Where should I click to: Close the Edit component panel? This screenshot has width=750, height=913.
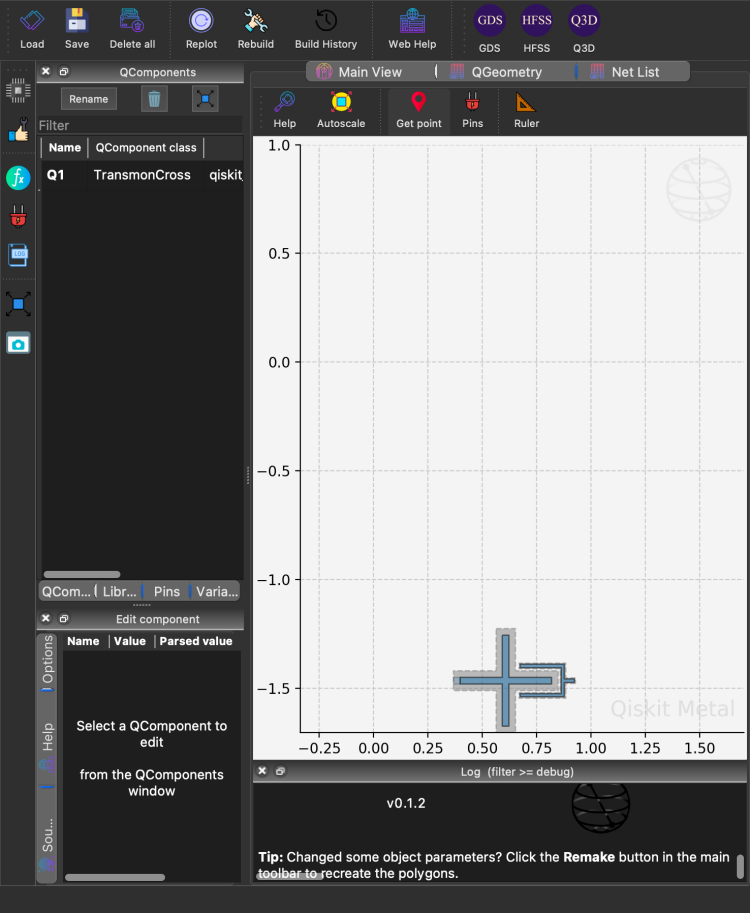(x=46, y=618)
